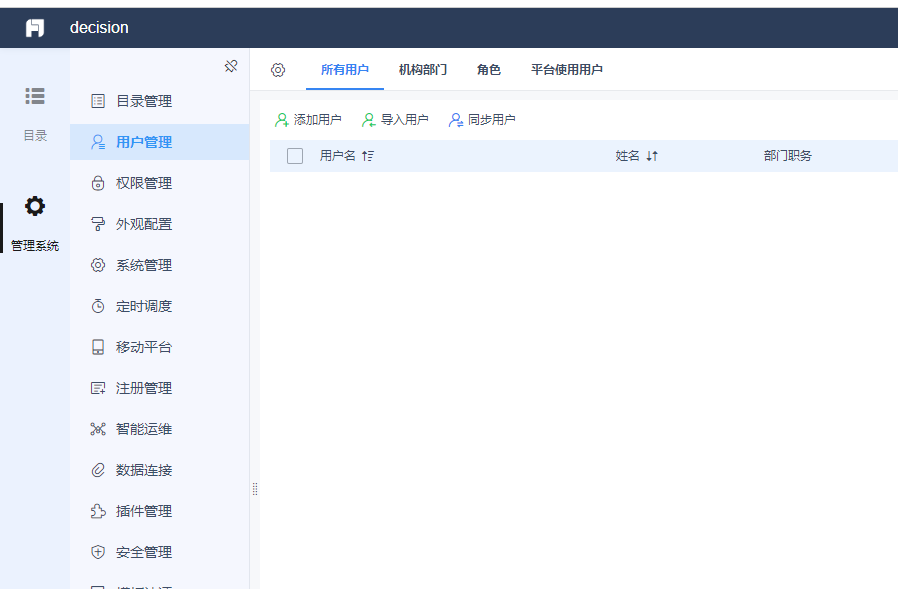Viewport: 898px width, 589px height.
Task: Open 智能运维 menu item
Action: coord(159,429)
